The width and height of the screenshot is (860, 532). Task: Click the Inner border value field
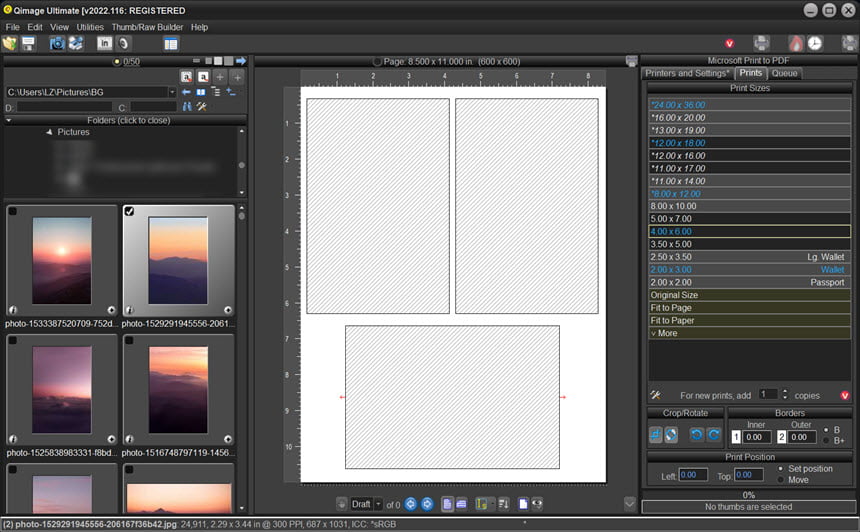pyautogui.click(x=757, y=437)
